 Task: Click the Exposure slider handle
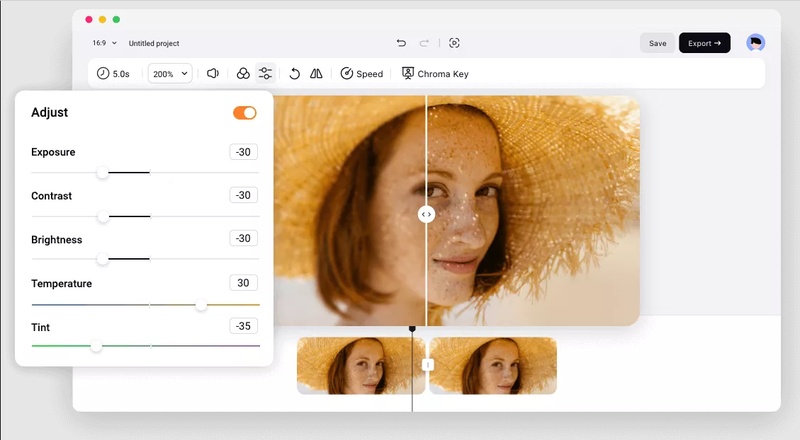tap(103, 173)
